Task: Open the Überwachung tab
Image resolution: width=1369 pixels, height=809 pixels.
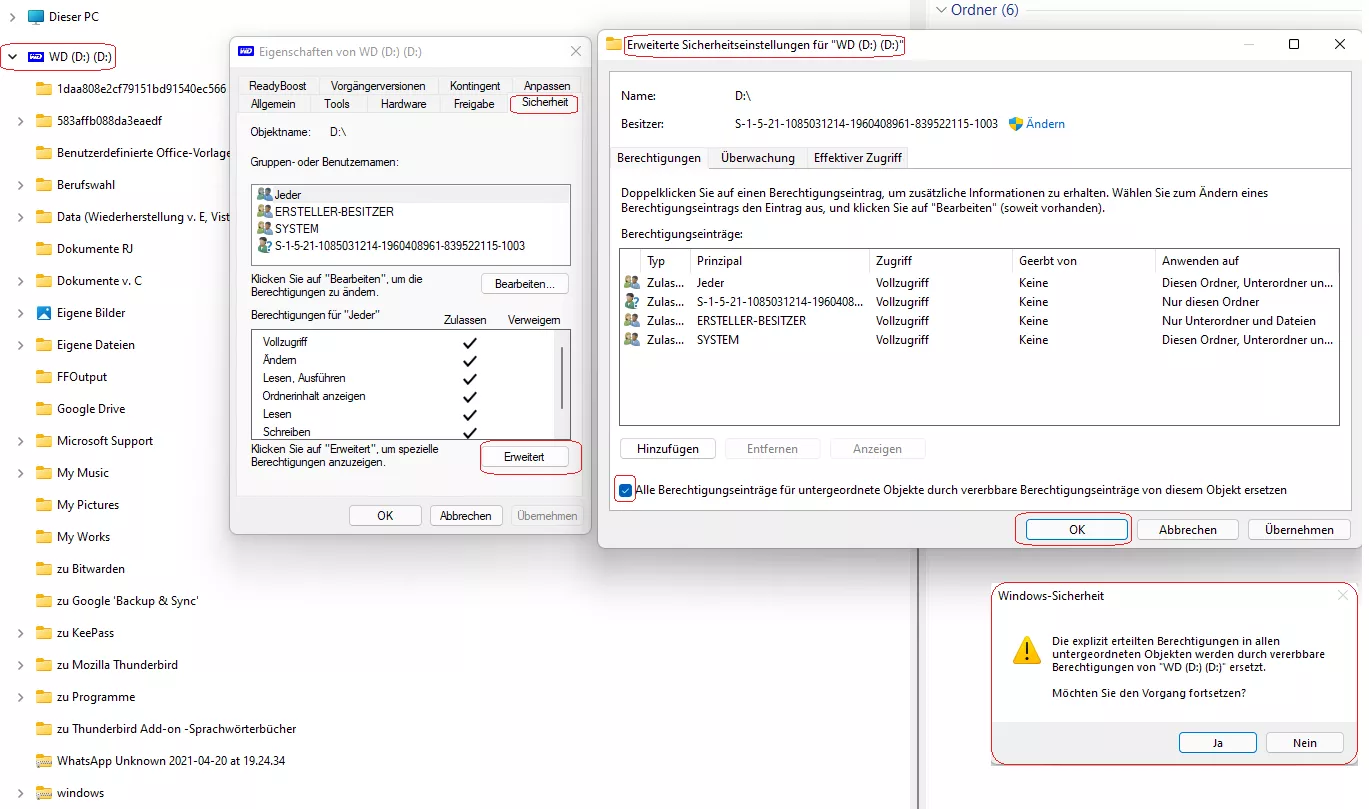Action: (758, 158)
